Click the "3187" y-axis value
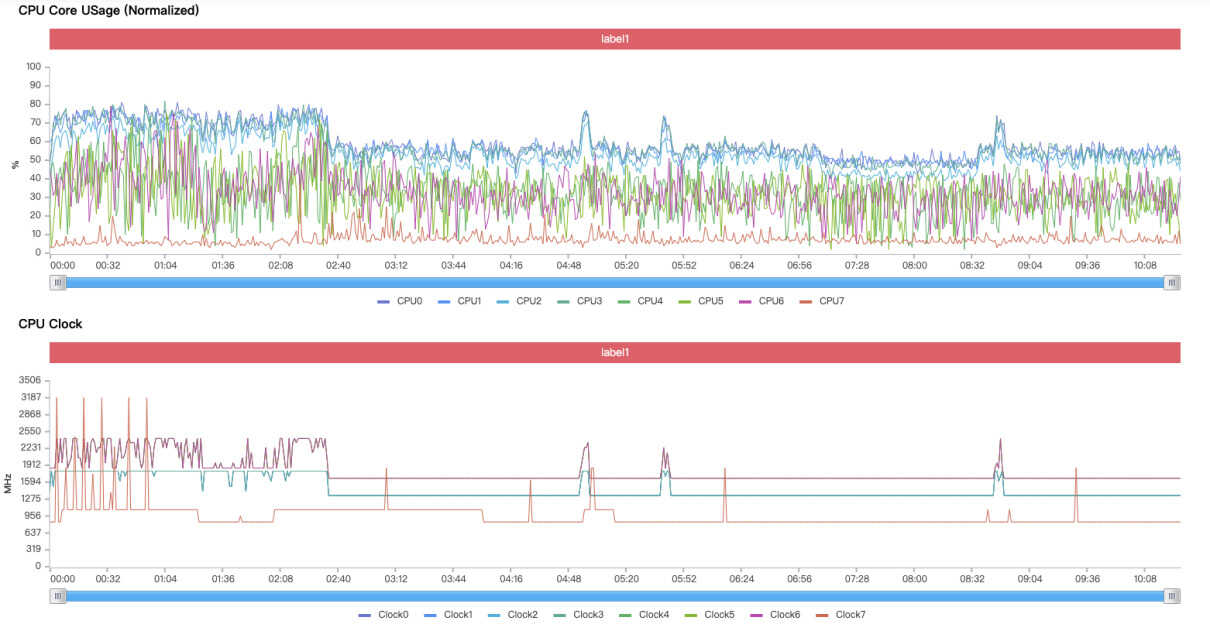This screenshot has height=631, width=1210. (x=30, y=397)
